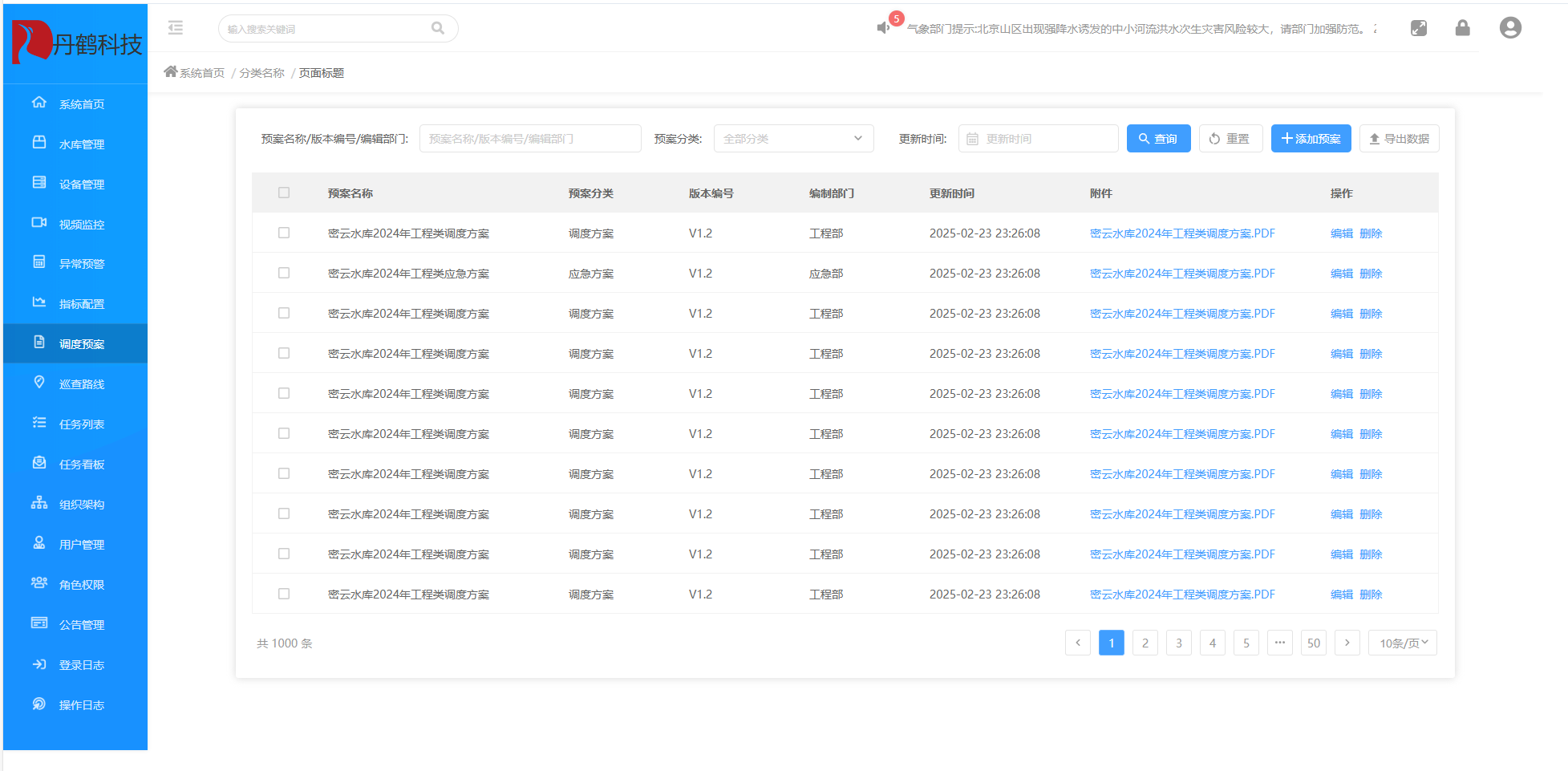Image resolution: width=1568 pixels, height=771 pixels.
Task: Click the 登录日志 login arrow icon
Action: point(39,663)
